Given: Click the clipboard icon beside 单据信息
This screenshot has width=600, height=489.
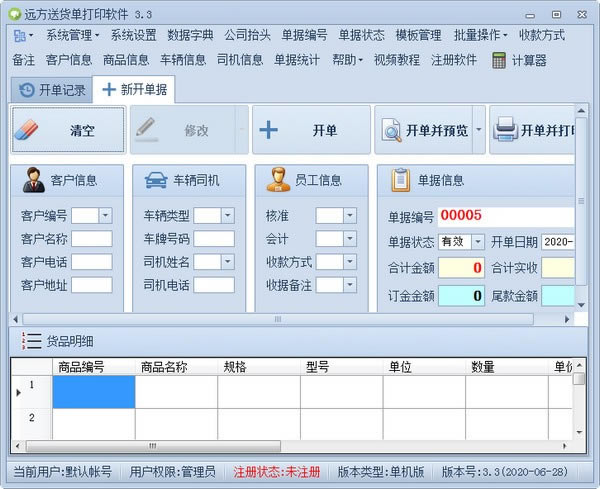Looking at the screenshot, I should point(400,180).
